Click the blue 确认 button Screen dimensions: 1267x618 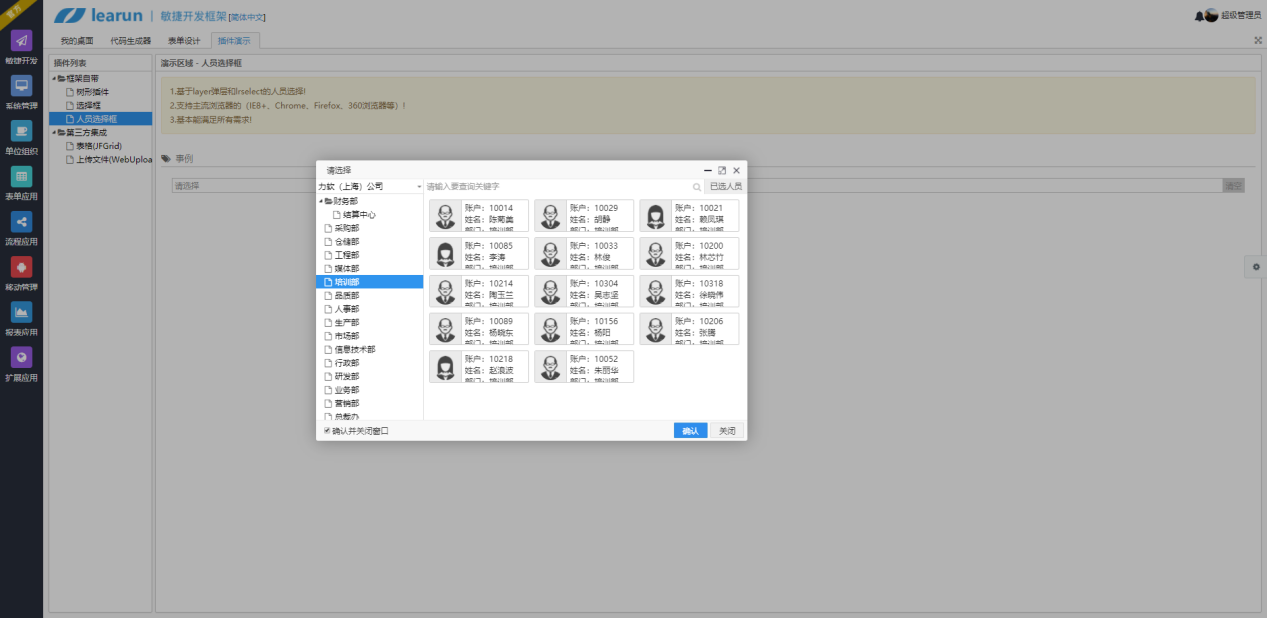click(x=690, y=431)
